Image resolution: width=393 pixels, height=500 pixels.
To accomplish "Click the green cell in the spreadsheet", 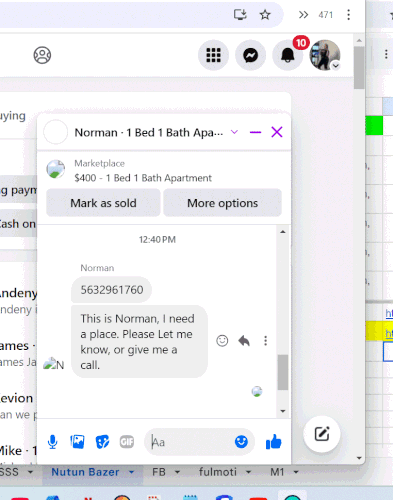I will [x=374, y=125].
